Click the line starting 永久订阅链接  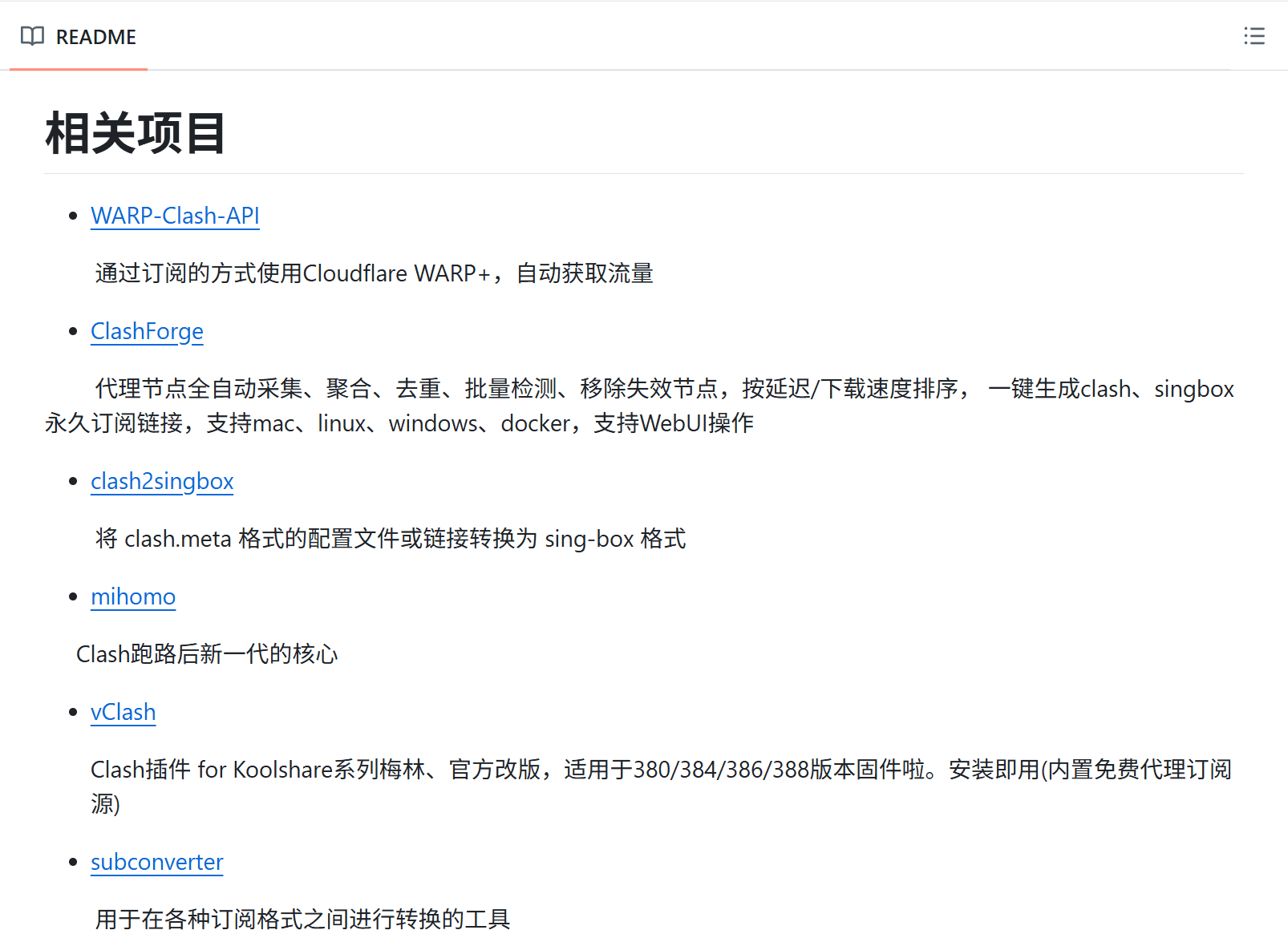tap(399, 423)
